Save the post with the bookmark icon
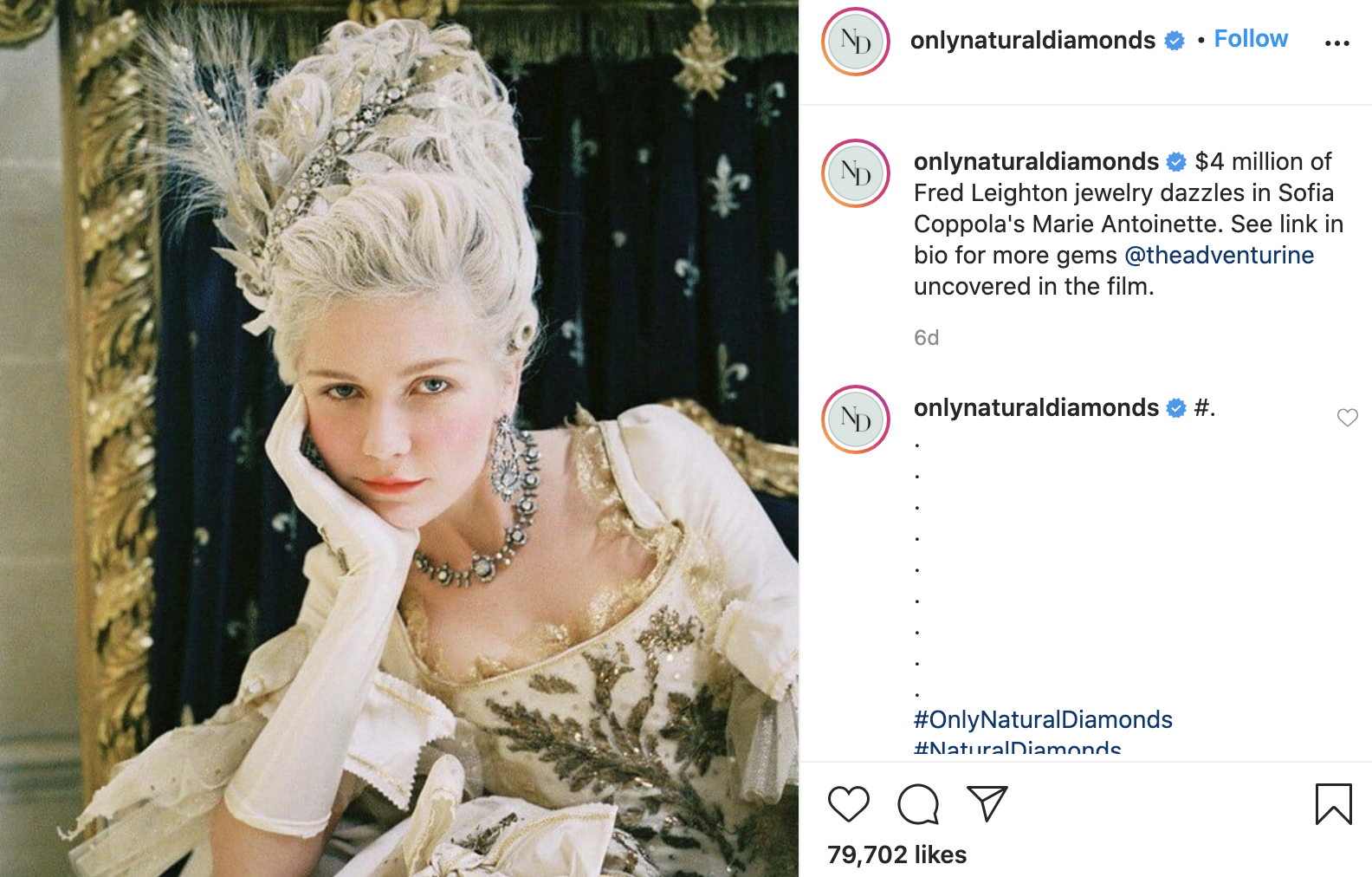 [x=1333, y=803]
